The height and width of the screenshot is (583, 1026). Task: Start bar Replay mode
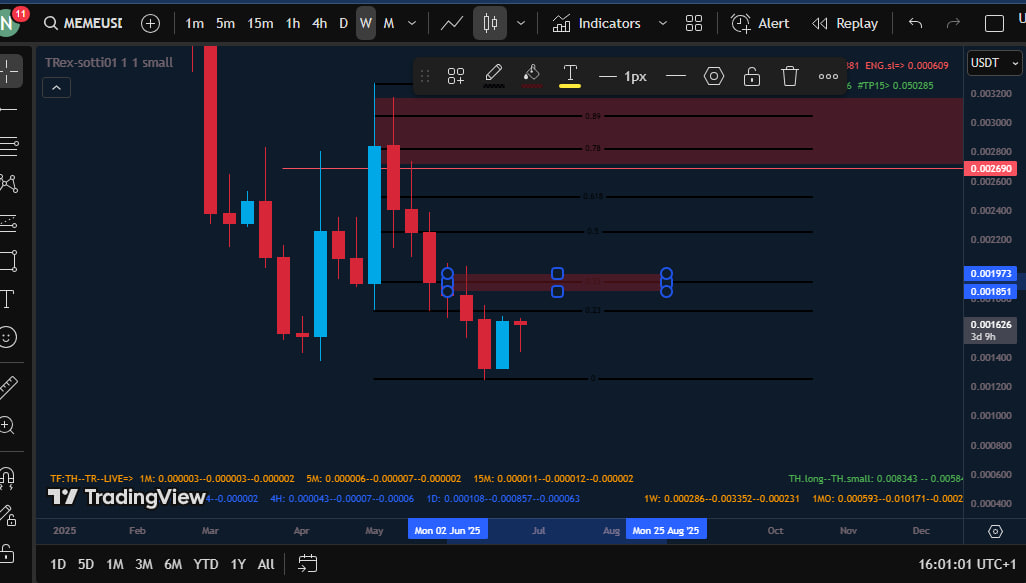point(845,24)
